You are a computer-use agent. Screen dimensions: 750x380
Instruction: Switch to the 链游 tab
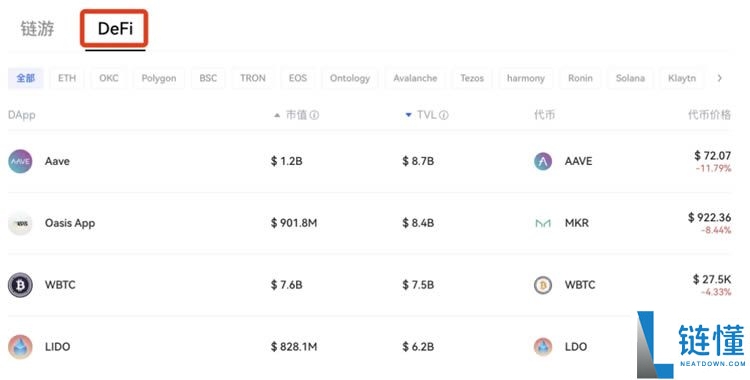click(x=37, y=29)
